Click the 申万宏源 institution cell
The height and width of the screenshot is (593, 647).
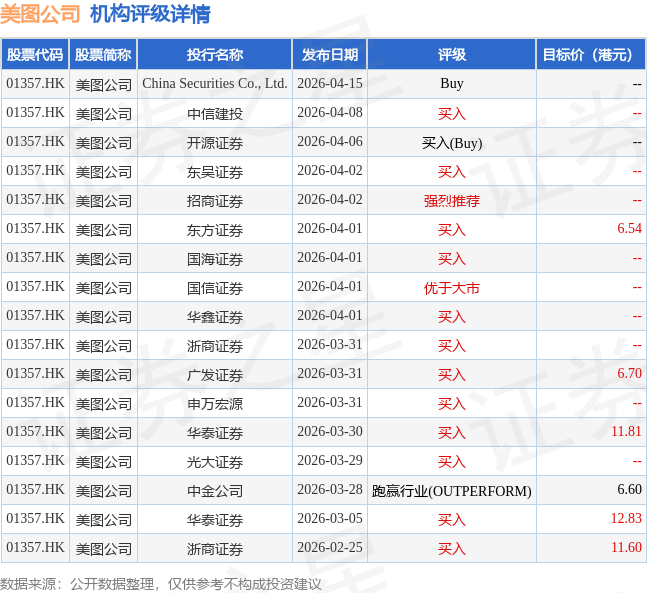click(215, 404)
